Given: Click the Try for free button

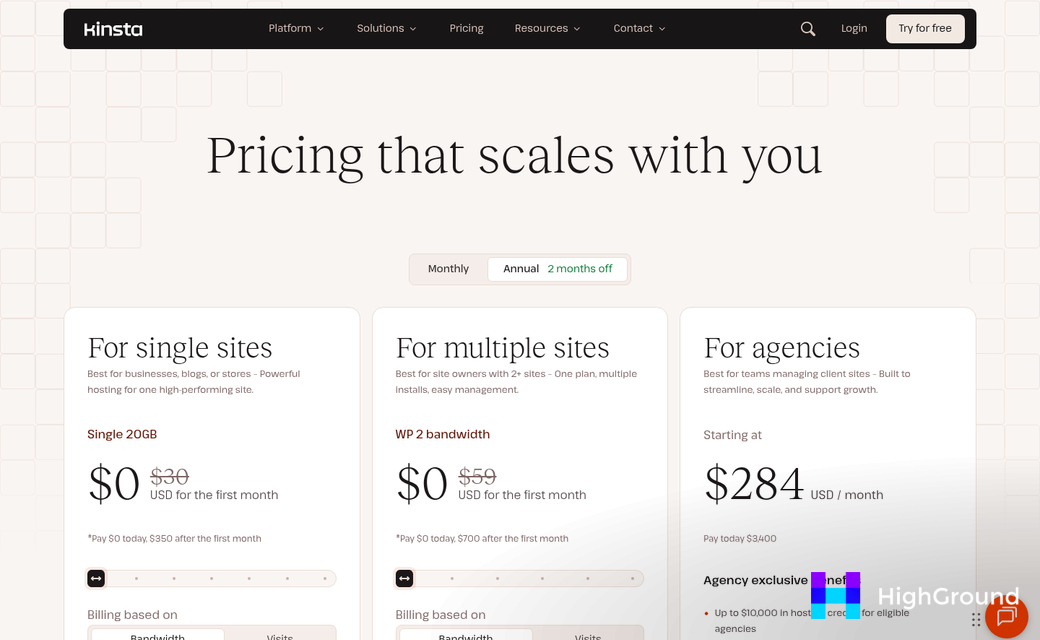Looking at the screenshot, I should pyautogui.click(x=925, y=28).
